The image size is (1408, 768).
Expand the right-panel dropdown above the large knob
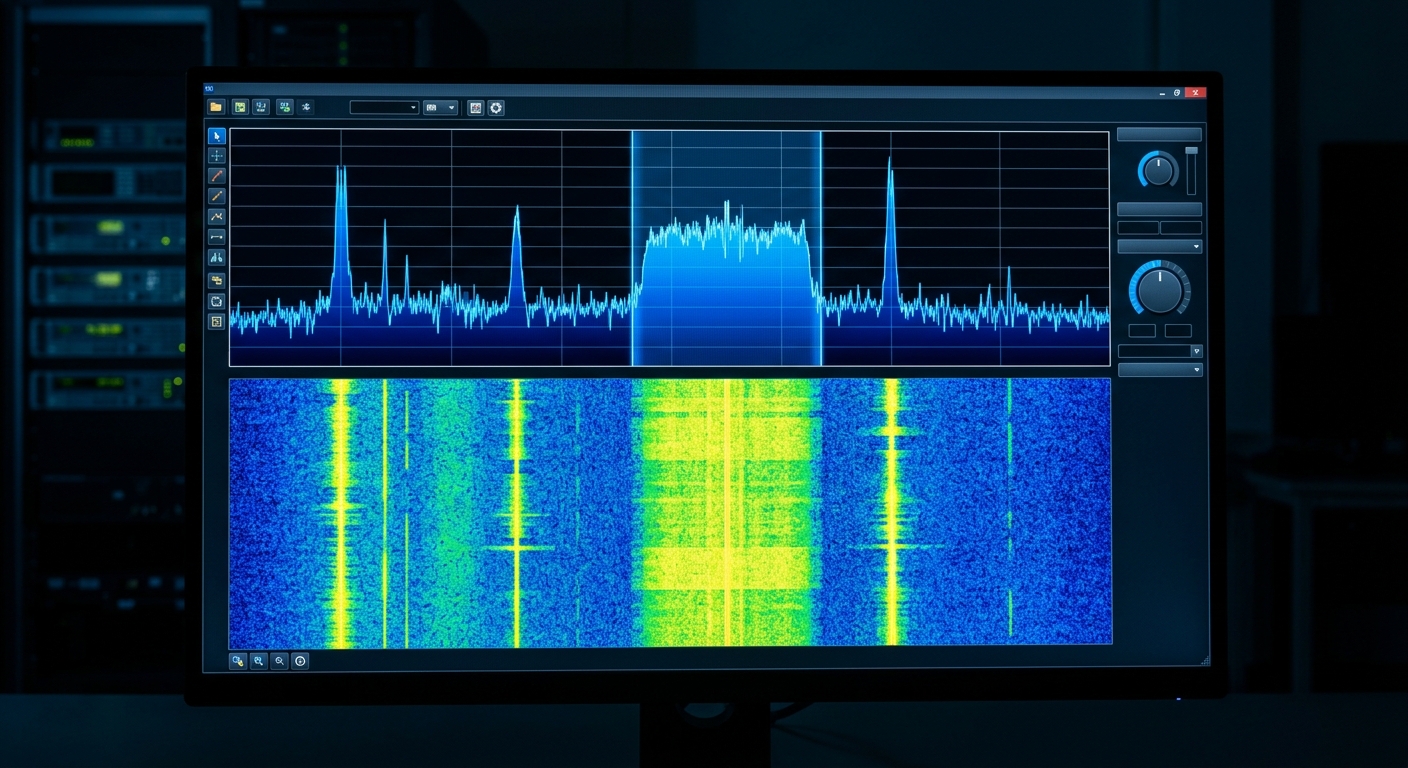[x=1159, y=246]
